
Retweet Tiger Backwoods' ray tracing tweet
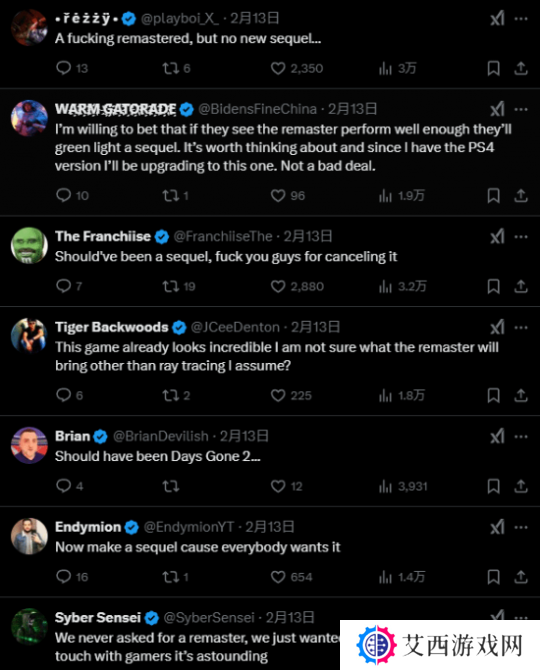[171, 396]
